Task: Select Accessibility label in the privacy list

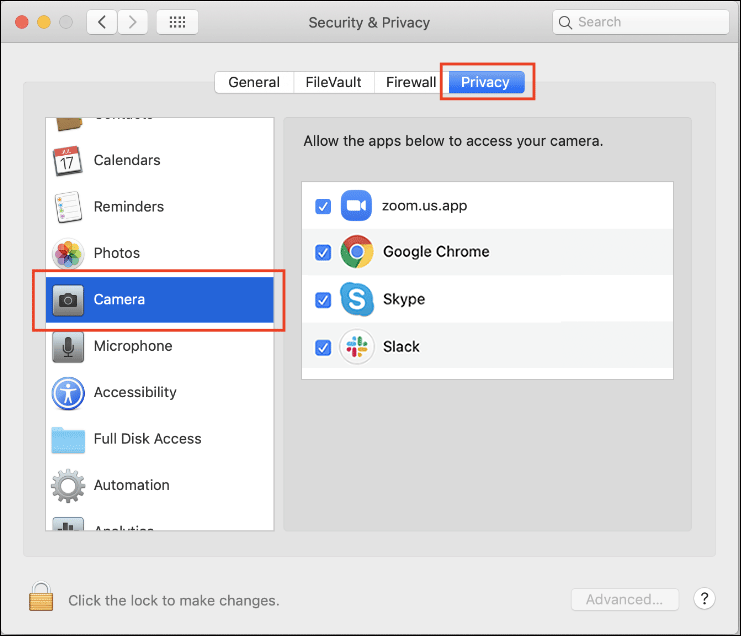Action: click(x=135, y=392)
